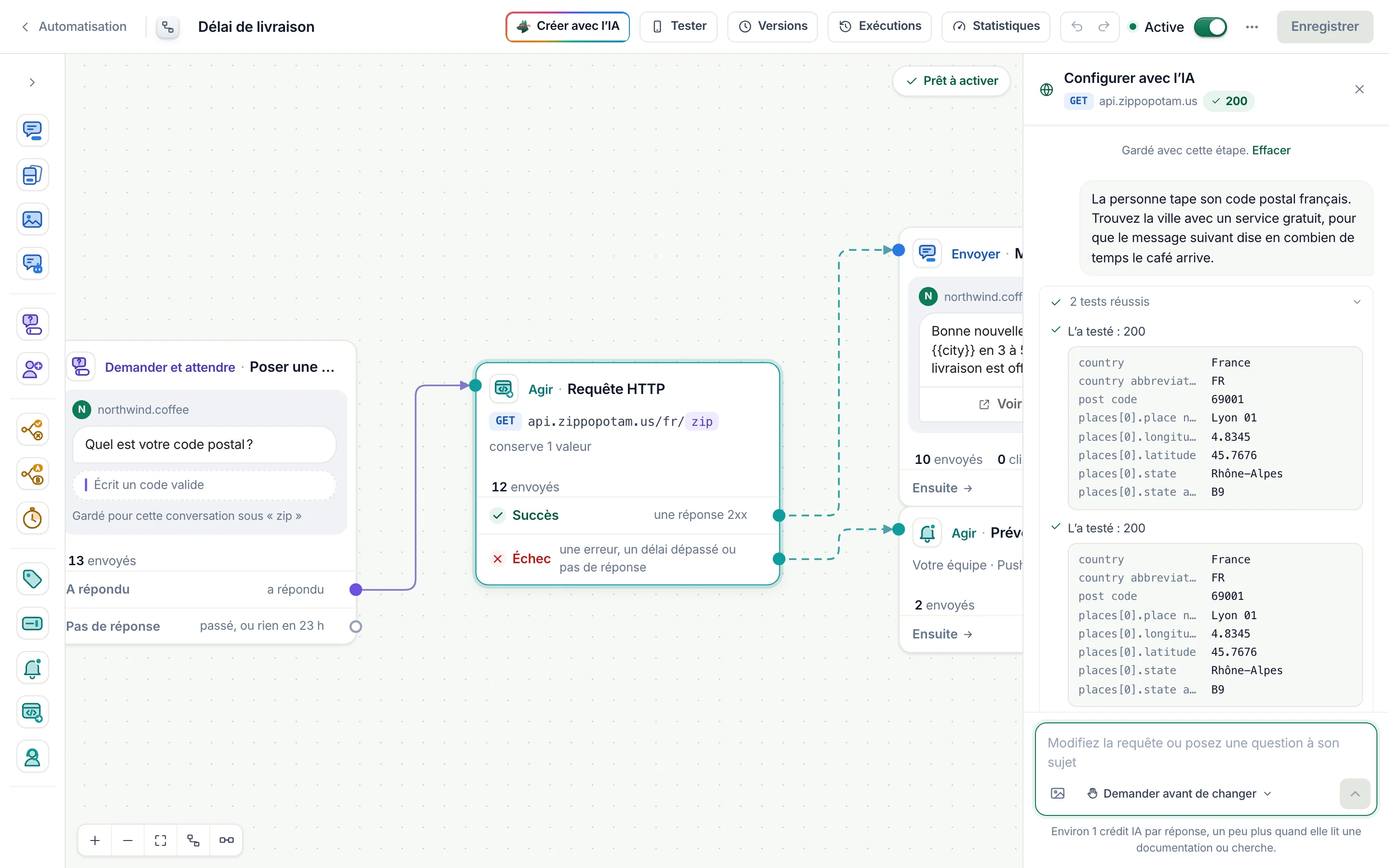Open Statistiques view
The width and height of the screenshot is (1389, 868).
[996, 27]
